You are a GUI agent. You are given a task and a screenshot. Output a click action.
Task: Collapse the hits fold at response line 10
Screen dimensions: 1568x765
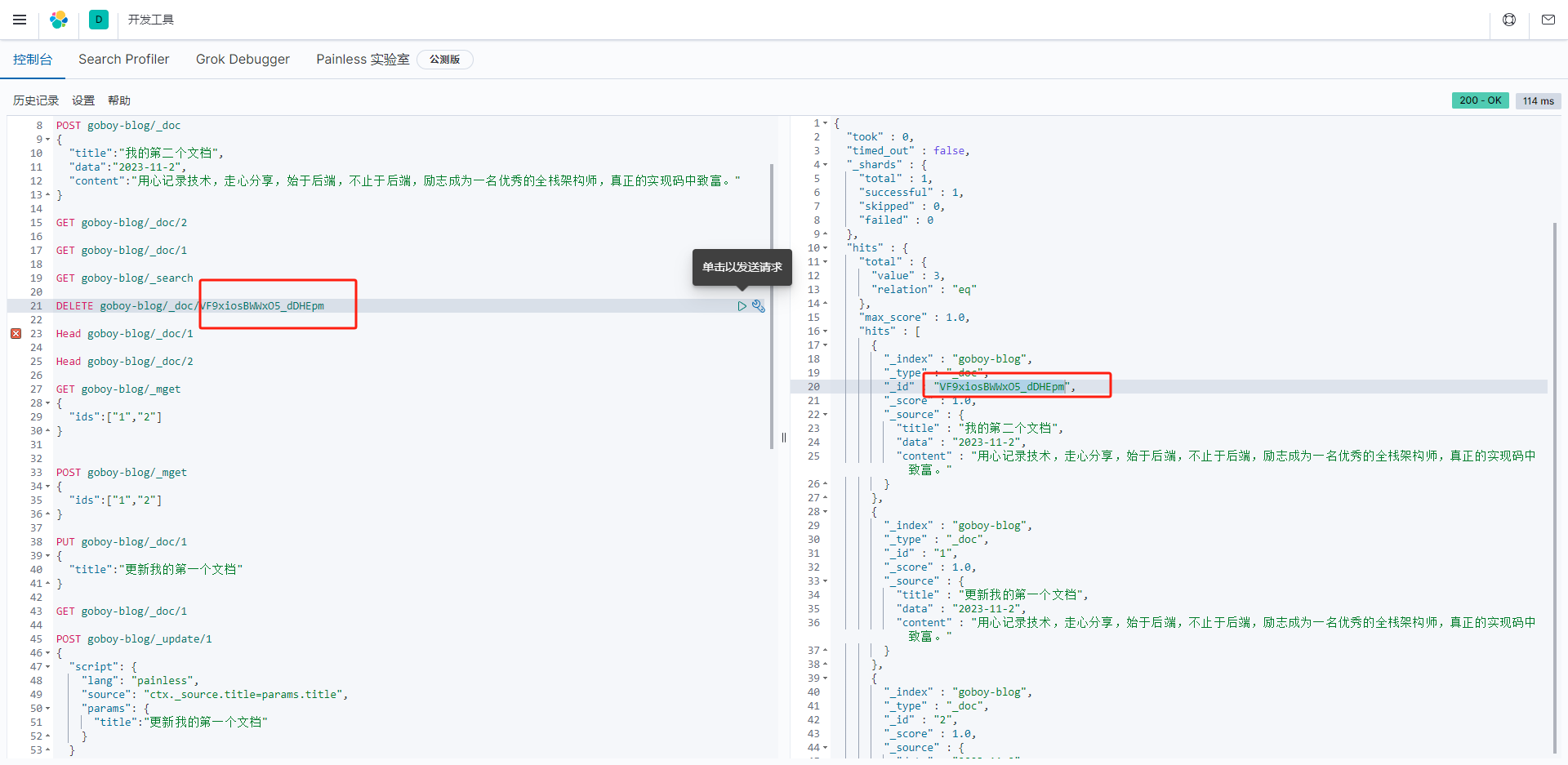click(x=825, y=248)
